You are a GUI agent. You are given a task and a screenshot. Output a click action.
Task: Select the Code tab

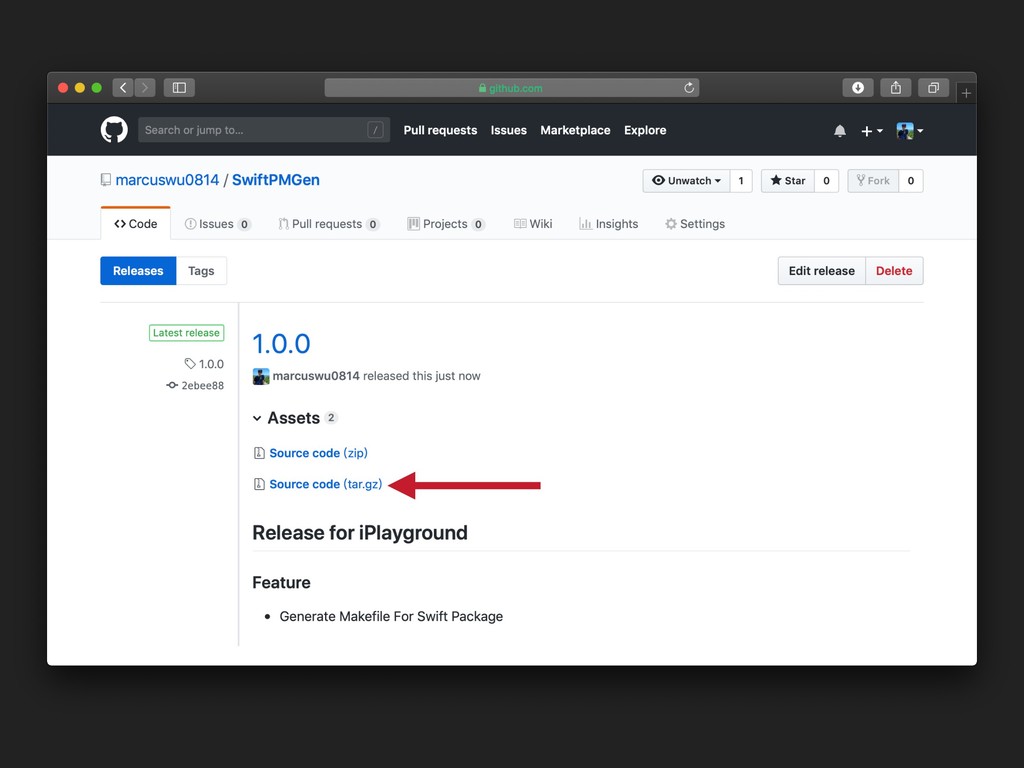point(136,224)
